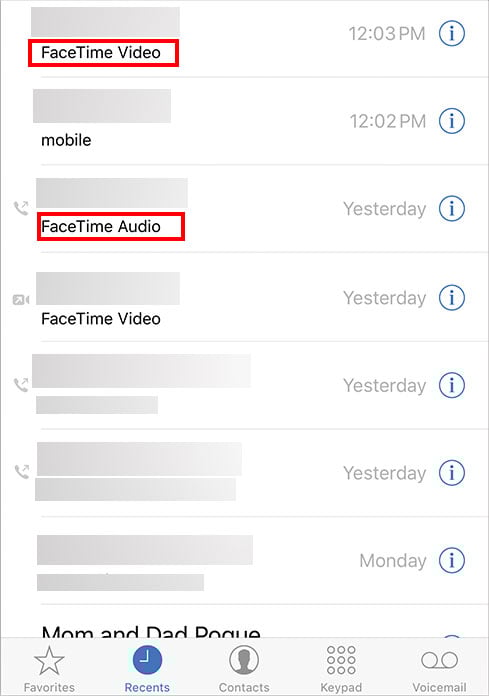Tap the info icon for the 12:02 PM mobile call

click(x=452, y=121)
